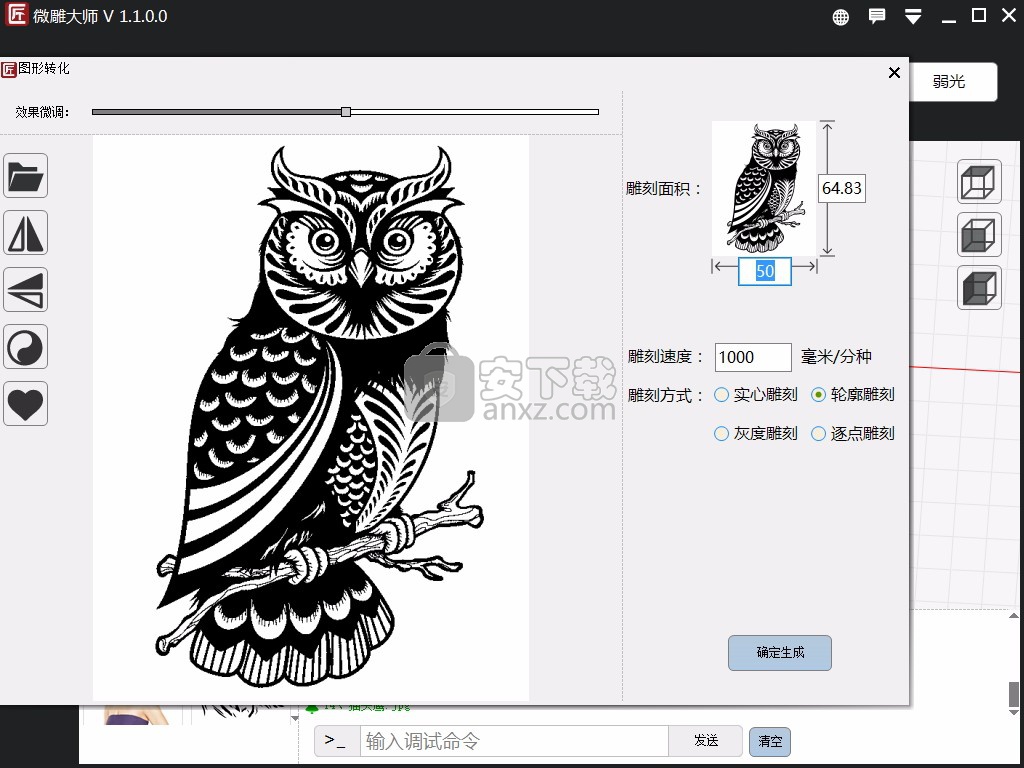Select the half-shaded cube view icon
The height and width of the screenshot is (768, 1024).
coord(979,234)
